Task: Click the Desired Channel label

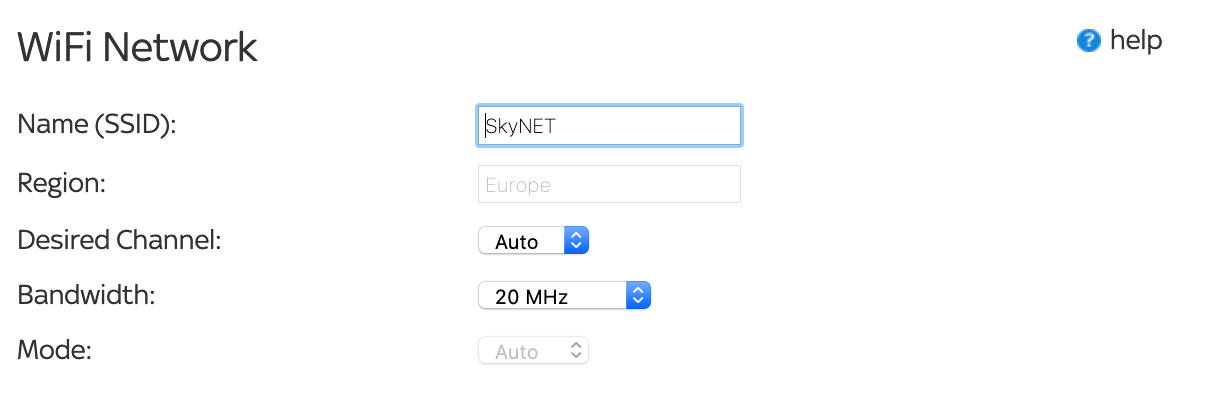Action: [x=120, y=240]
